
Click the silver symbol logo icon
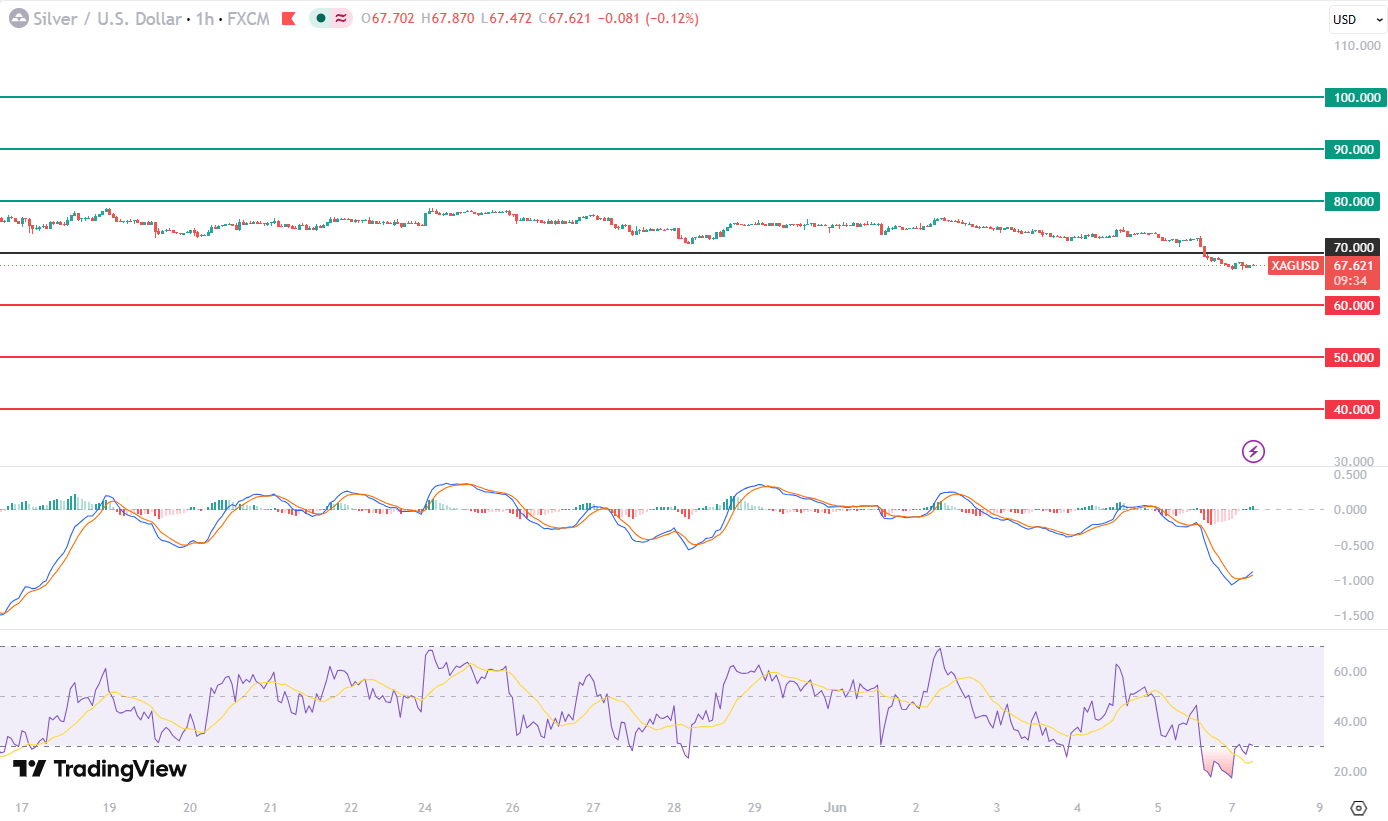tap(19, 18)
